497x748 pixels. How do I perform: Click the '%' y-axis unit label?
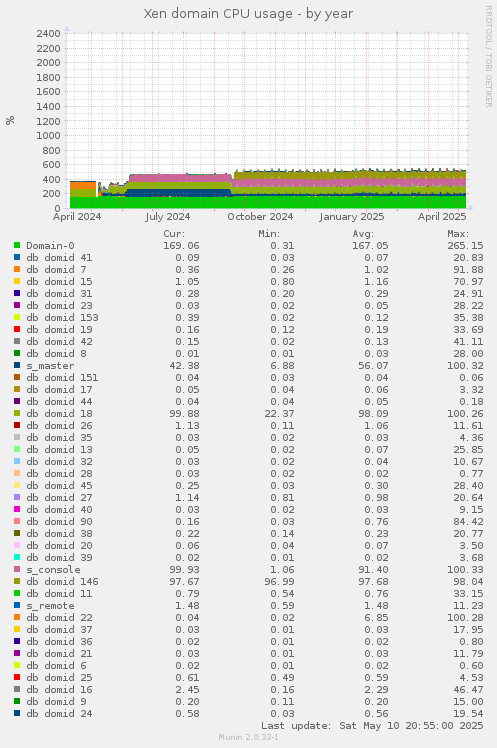click(x=10, y=121)
